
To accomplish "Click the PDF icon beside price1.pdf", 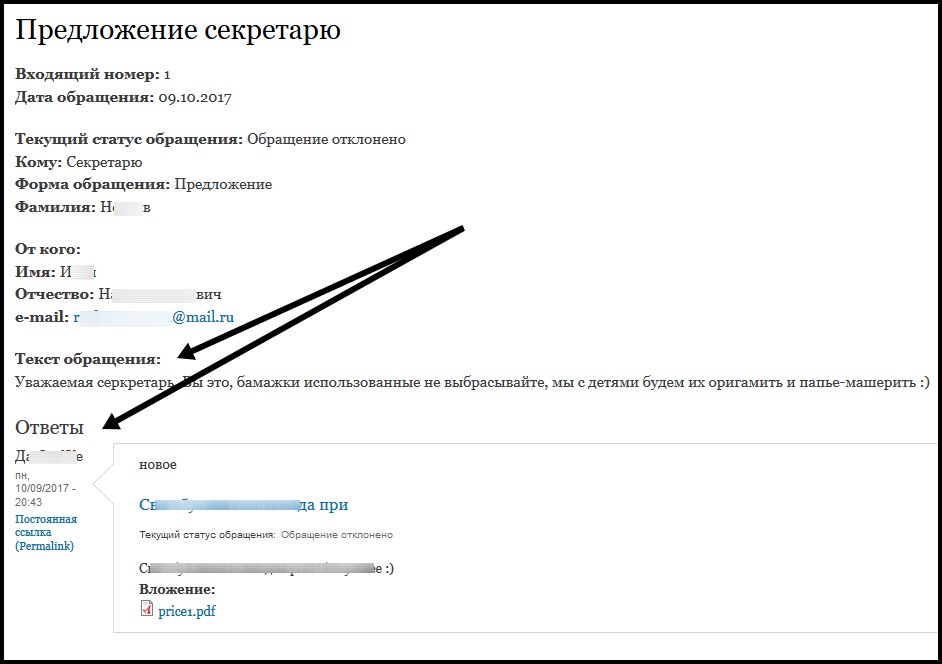I will coord(147,610).
